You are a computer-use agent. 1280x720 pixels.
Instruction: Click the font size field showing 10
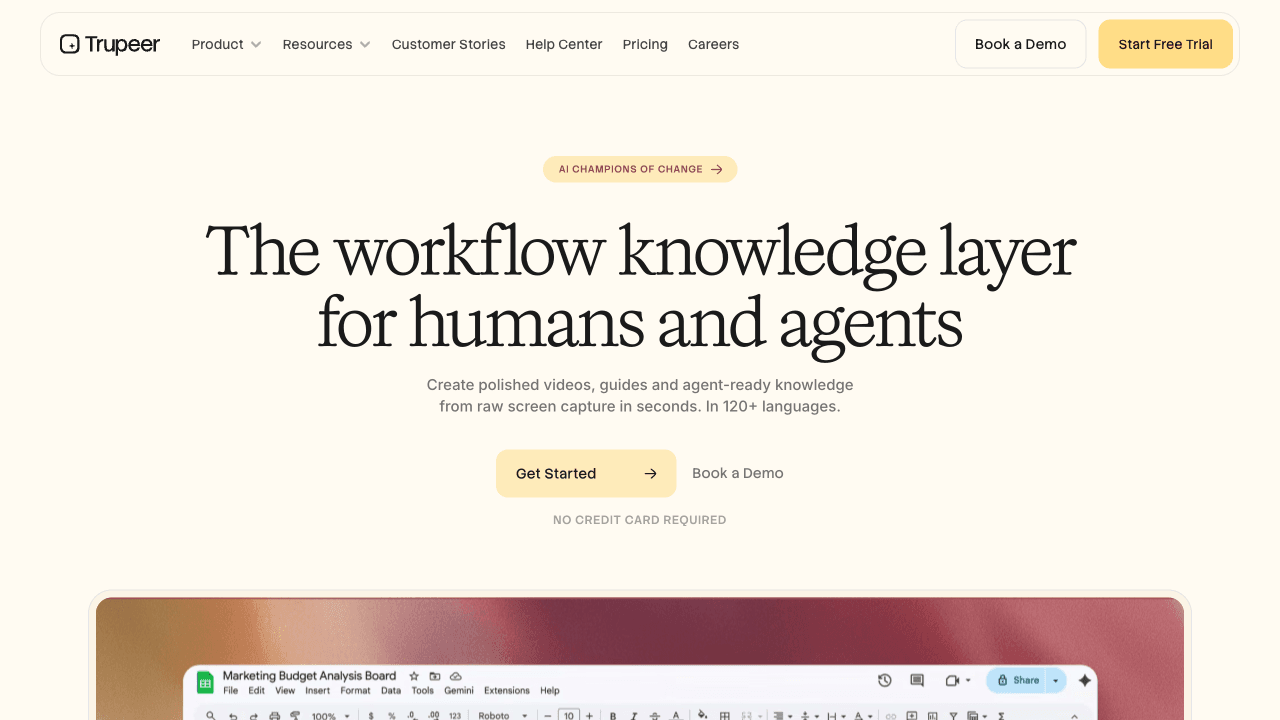tap(569, 715)
